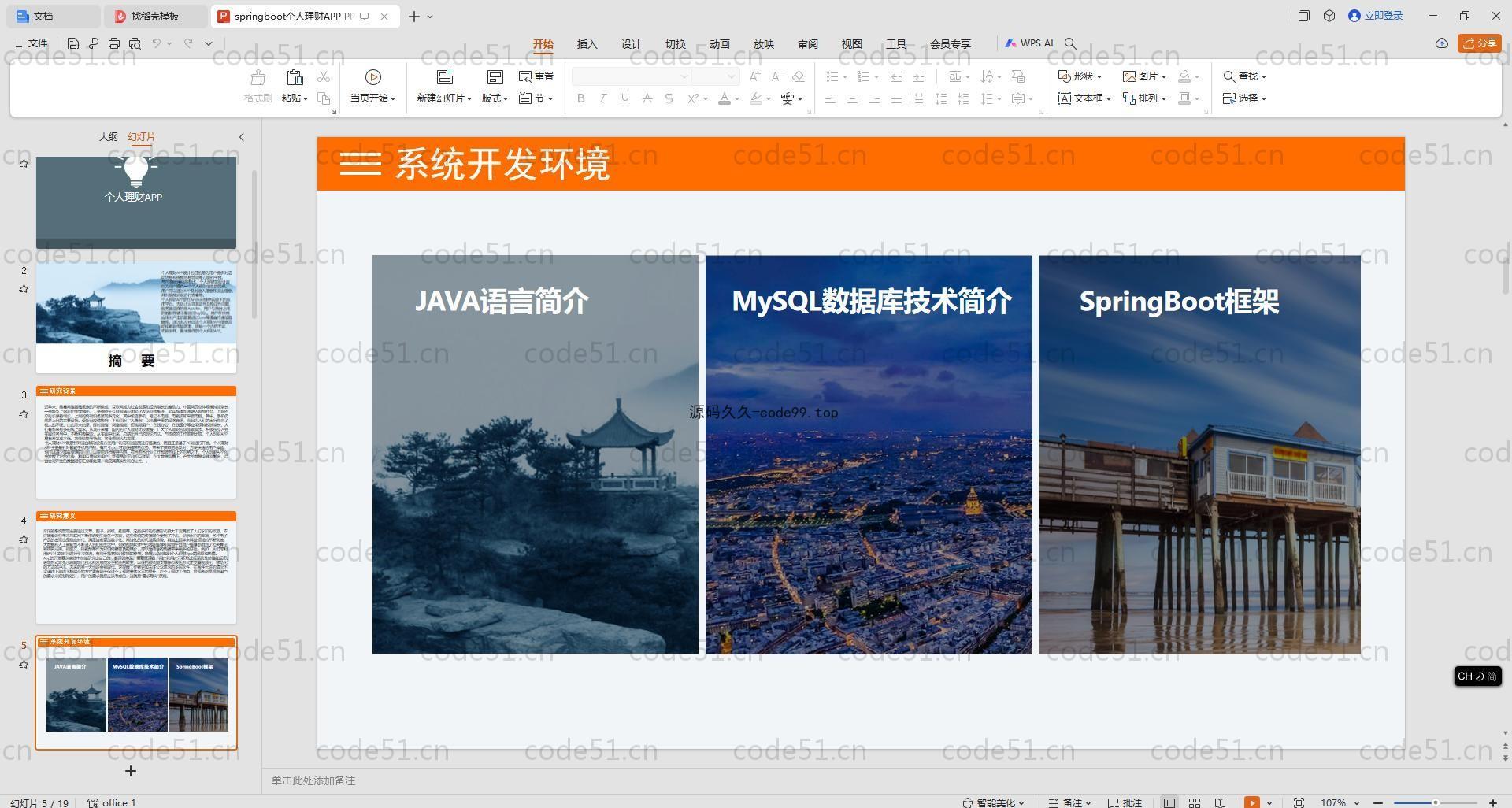Click 智能美化 in the status bar

993,802
